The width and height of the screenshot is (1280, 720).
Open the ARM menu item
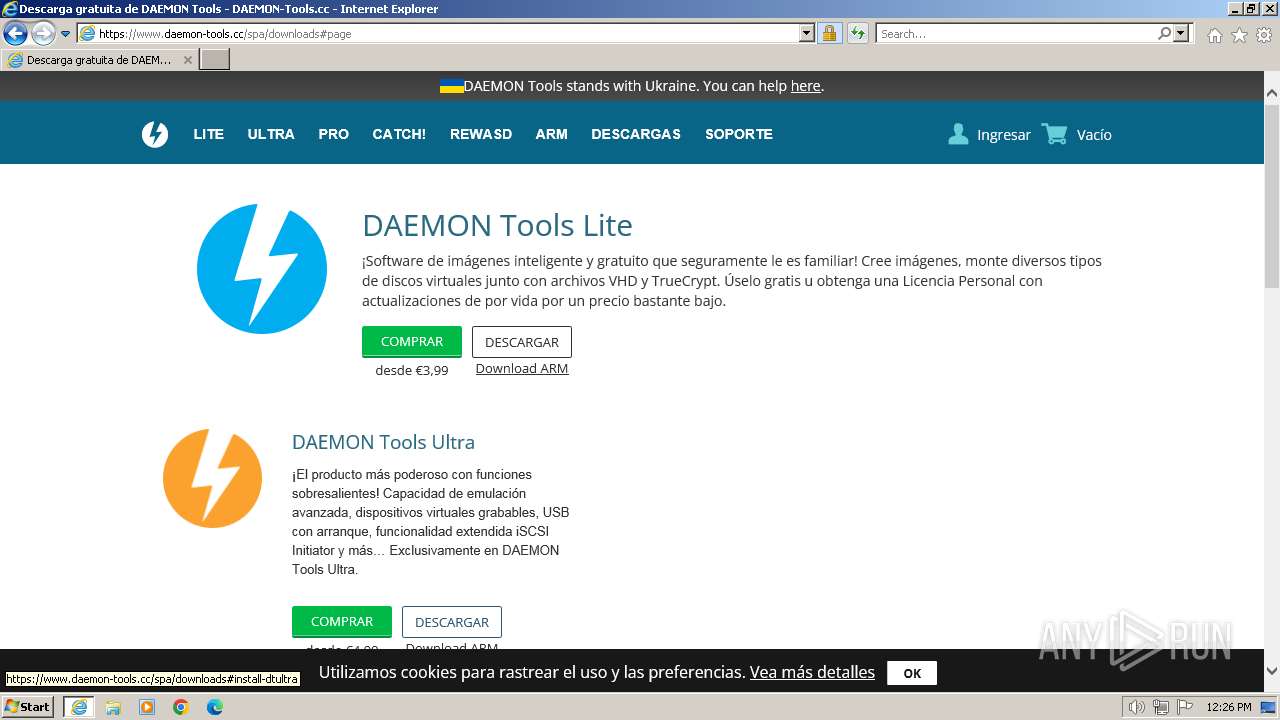[551, 134]
